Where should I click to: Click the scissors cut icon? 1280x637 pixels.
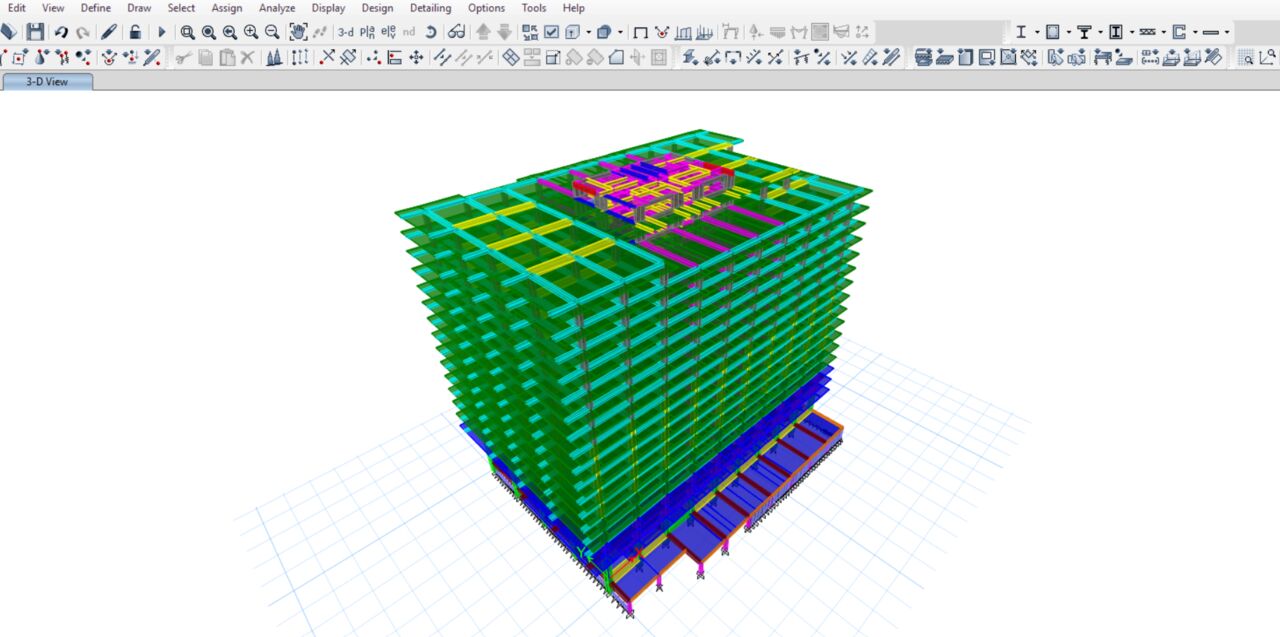(183, 58)
